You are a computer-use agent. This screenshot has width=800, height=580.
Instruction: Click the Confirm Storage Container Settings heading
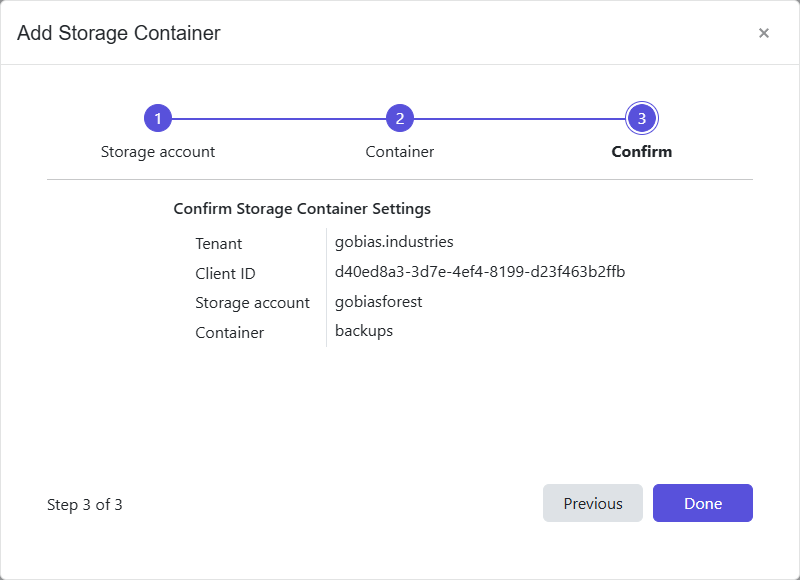pyautogui.click(x=301, y=209)
